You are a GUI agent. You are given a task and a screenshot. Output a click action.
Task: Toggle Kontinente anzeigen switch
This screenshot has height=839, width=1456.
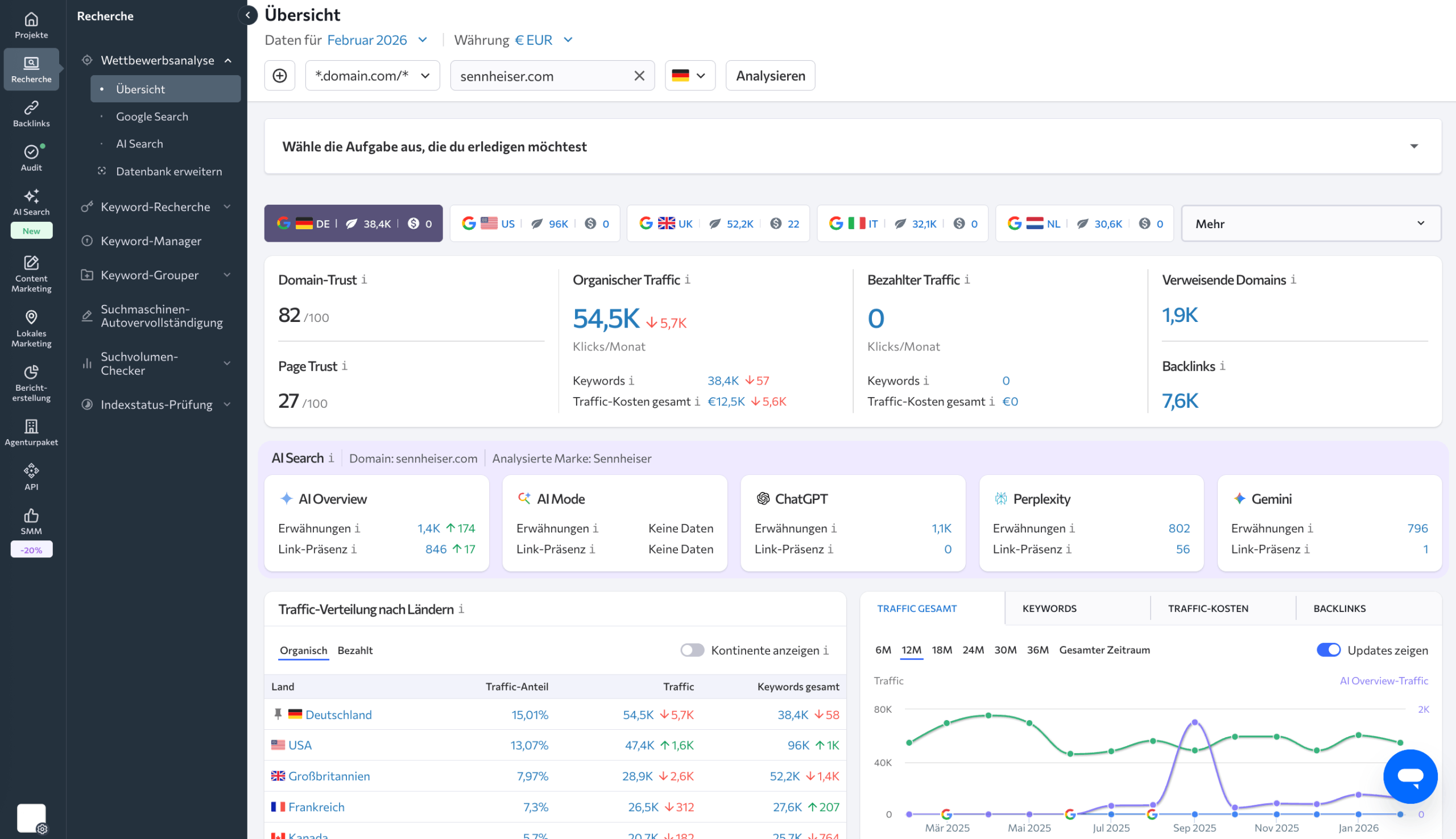tap(692, 650)
